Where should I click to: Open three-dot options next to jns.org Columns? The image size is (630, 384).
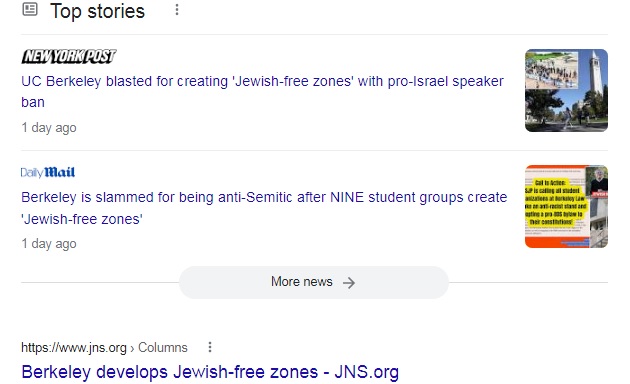[x=210, y=347]
